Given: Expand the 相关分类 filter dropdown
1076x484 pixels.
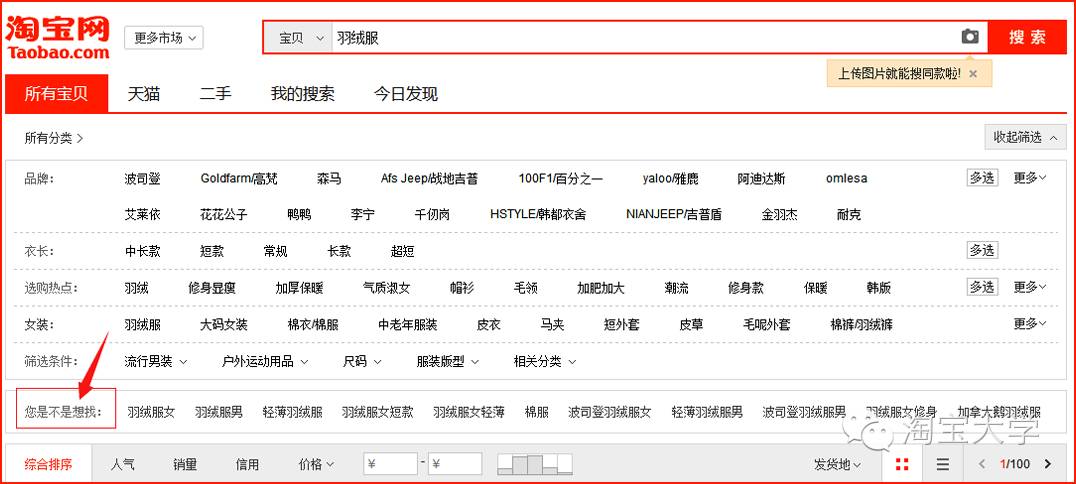Looking at the screenshot, I should pyautogui.click(x=545, y=361).
